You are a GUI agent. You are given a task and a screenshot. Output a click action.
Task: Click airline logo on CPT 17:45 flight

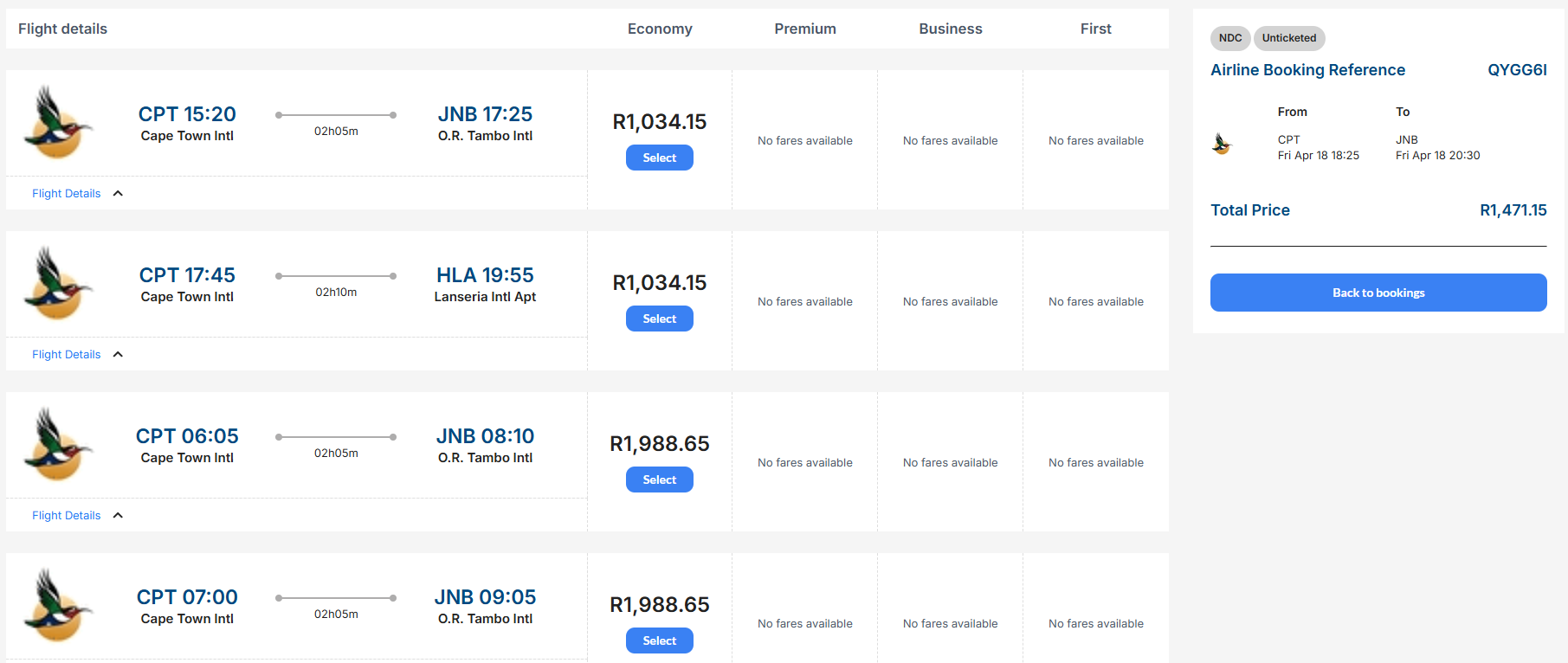tap(57, 284)
